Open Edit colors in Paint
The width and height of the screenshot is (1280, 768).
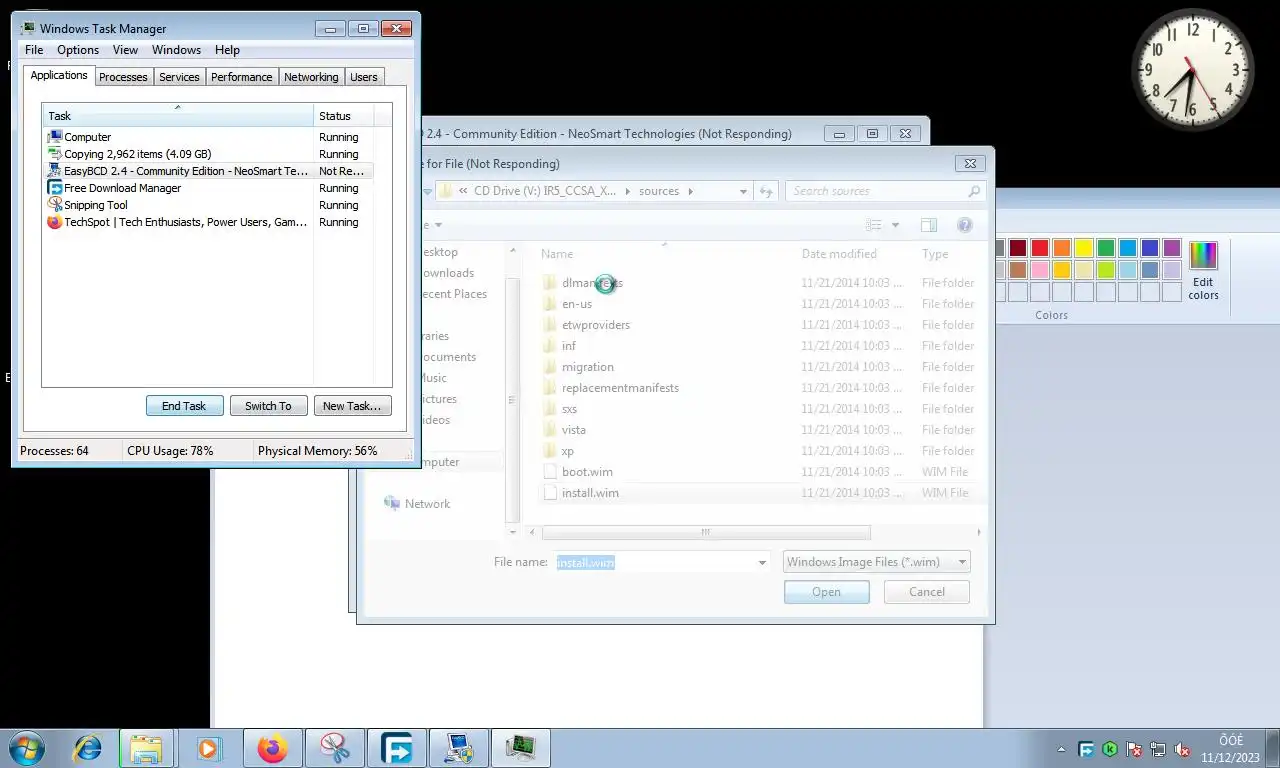[1203, 270]
